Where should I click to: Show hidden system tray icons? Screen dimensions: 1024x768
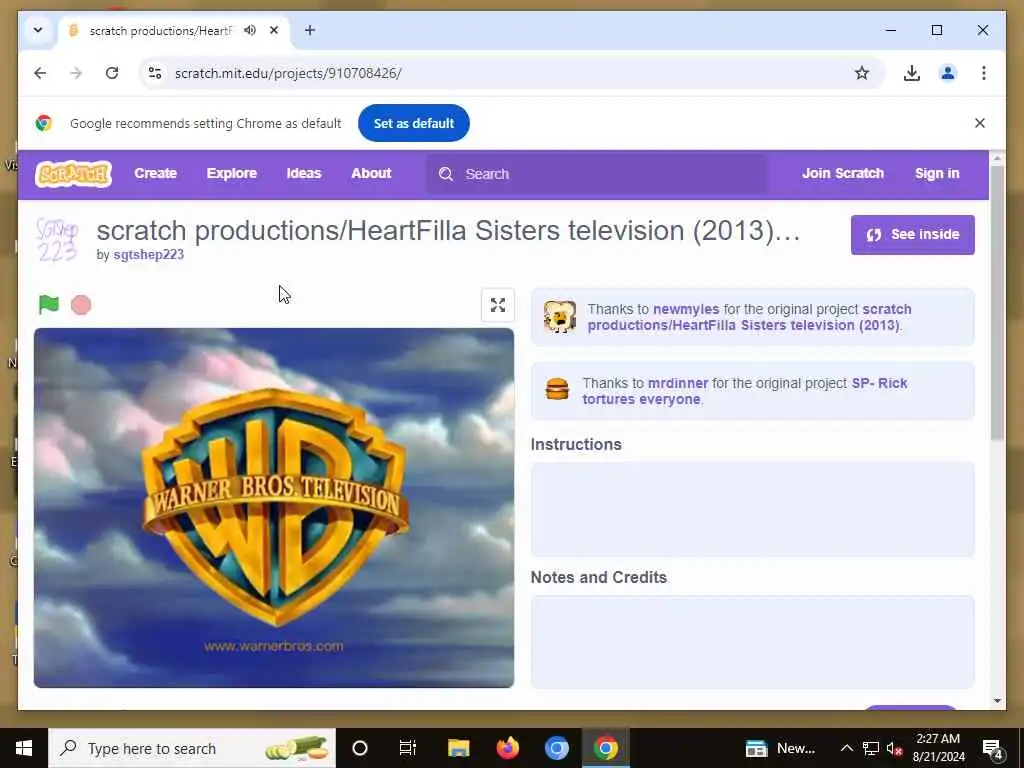(846, 748)
